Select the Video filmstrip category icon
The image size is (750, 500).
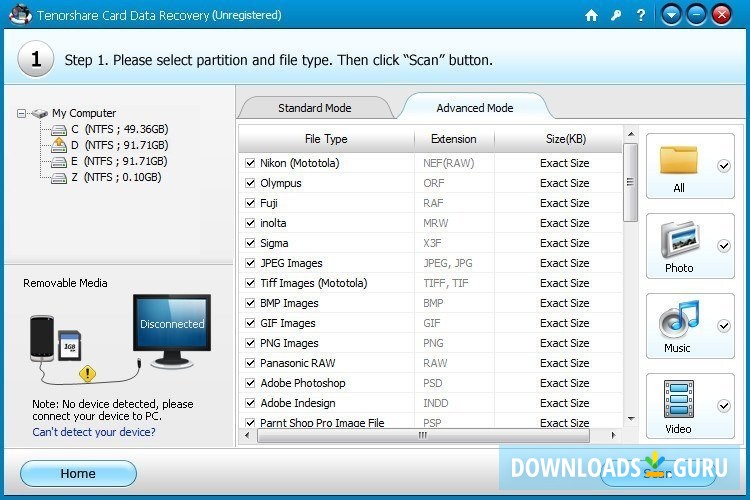(x=679, y=400)
